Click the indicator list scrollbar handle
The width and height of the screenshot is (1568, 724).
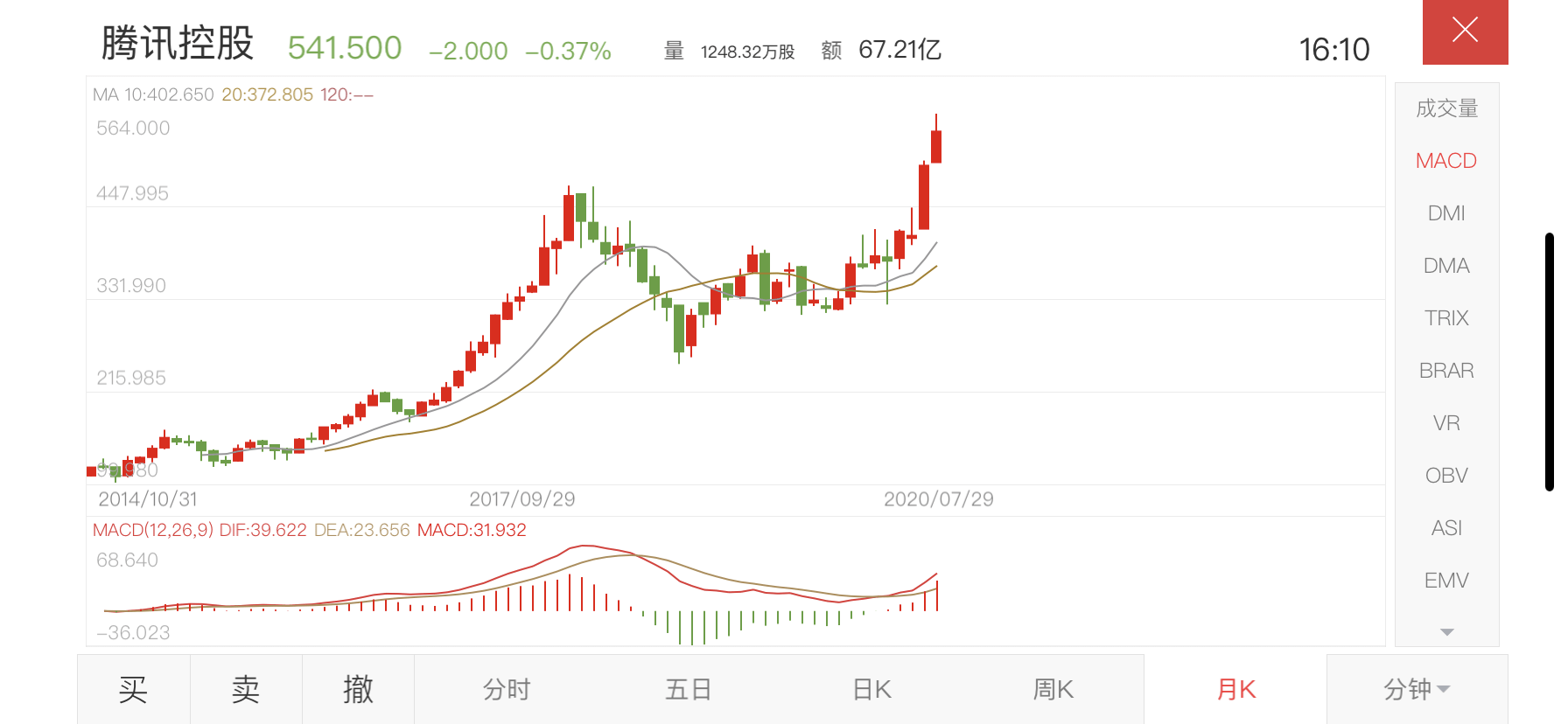coord(1550,362)
